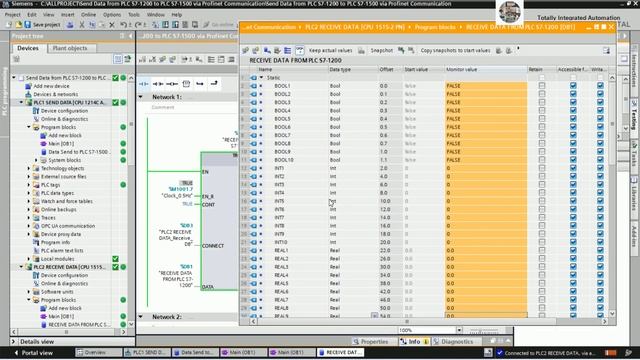Click connection status icon in status bar
Viewport: 640px width, 360px height.
[x=500, y=353]
